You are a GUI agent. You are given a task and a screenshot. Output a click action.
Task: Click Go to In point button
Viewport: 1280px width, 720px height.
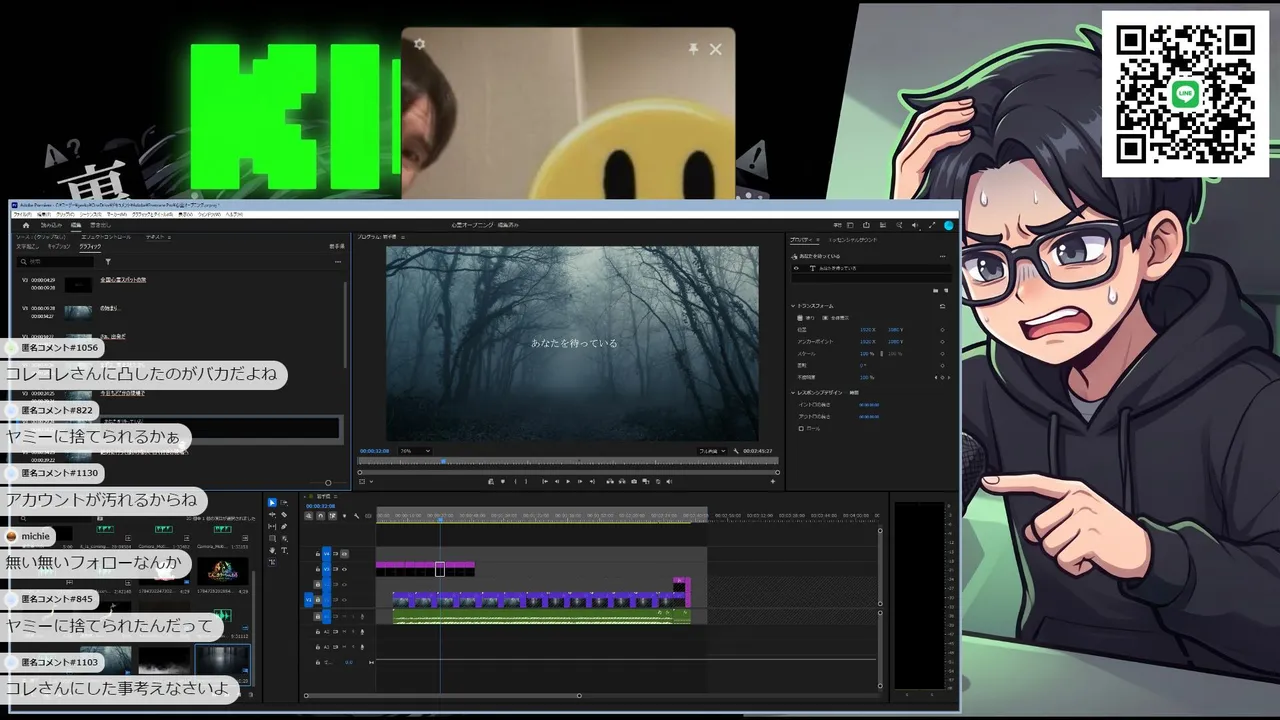[545, 481]
